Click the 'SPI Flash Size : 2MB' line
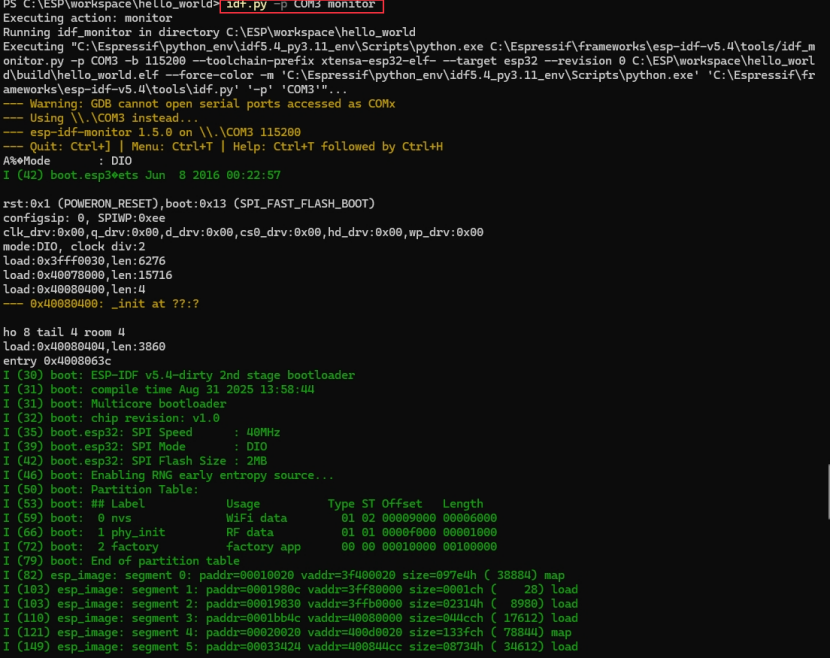Screen dimensions: 830x658 coord(135,461)
